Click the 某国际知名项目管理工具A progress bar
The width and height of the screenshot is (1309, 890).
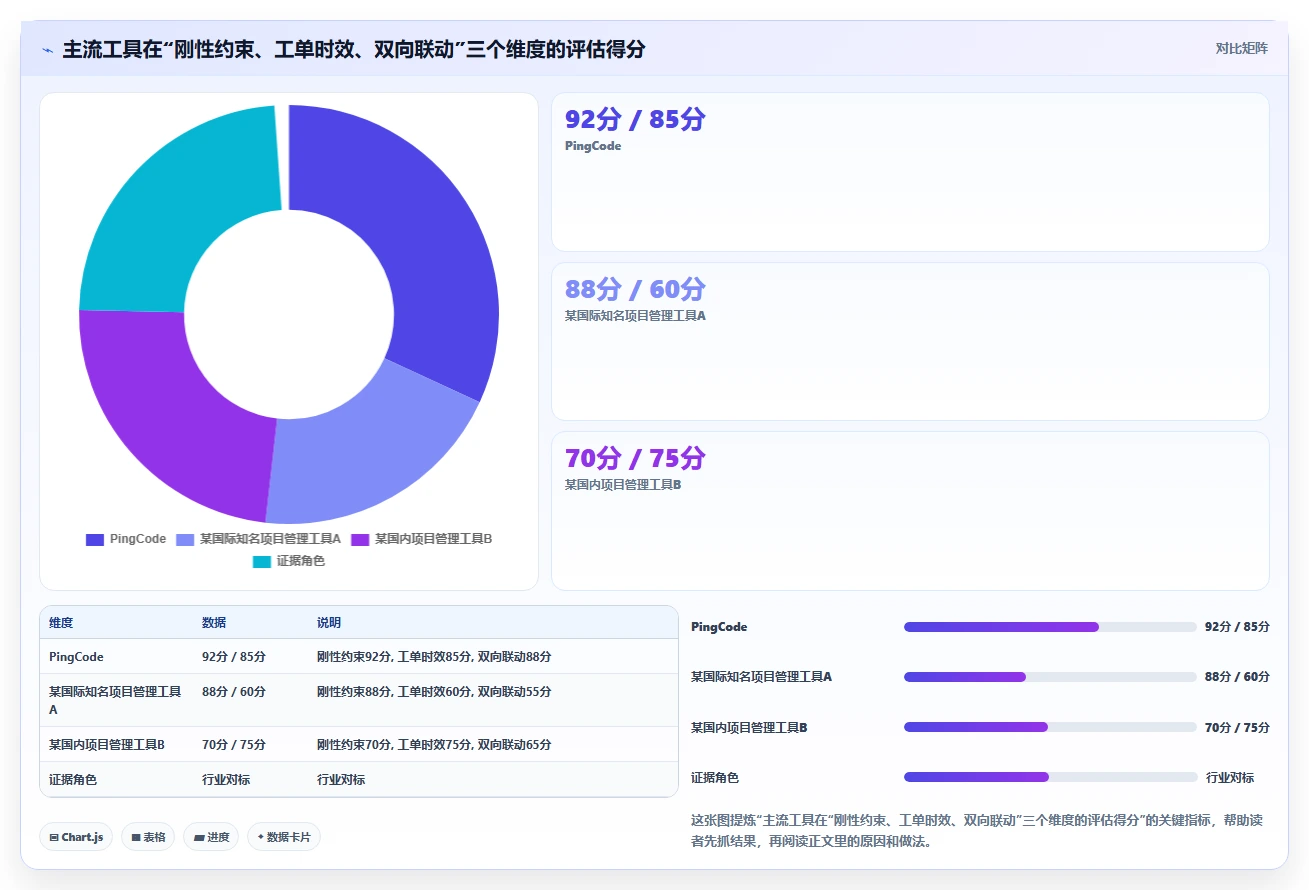[x=1050, y=677]
